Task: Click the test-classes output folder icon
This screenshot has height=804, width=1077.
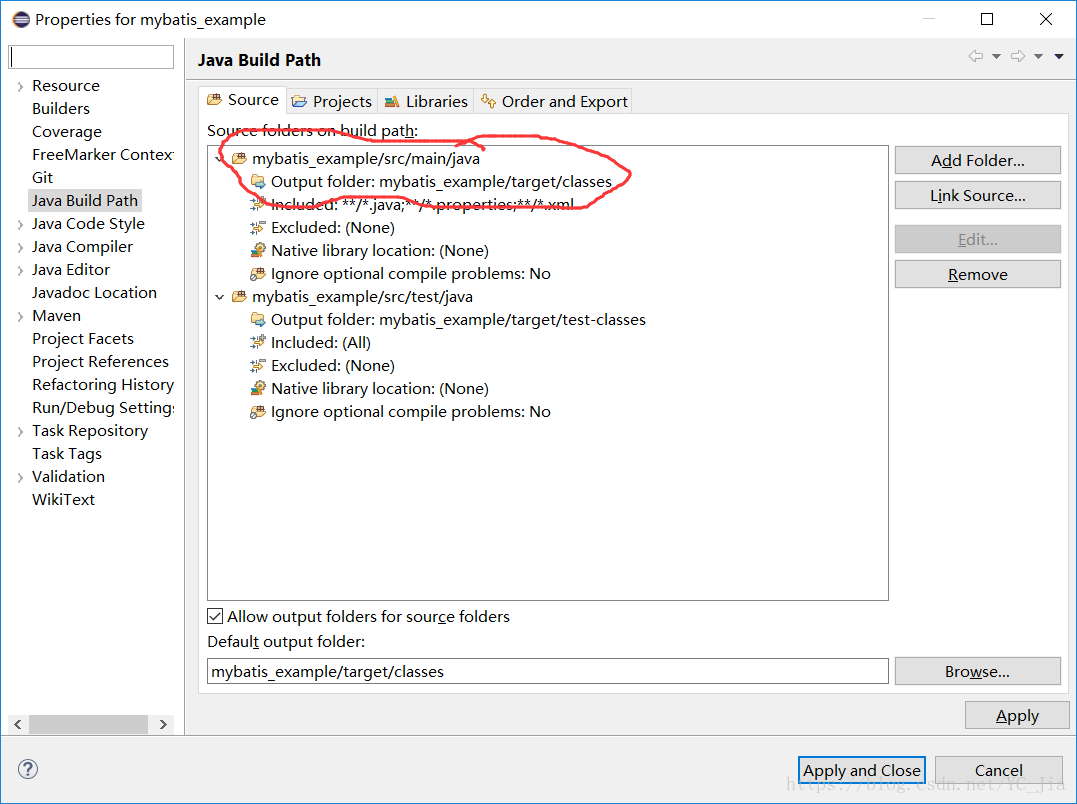Action: [x=258, y=320]
